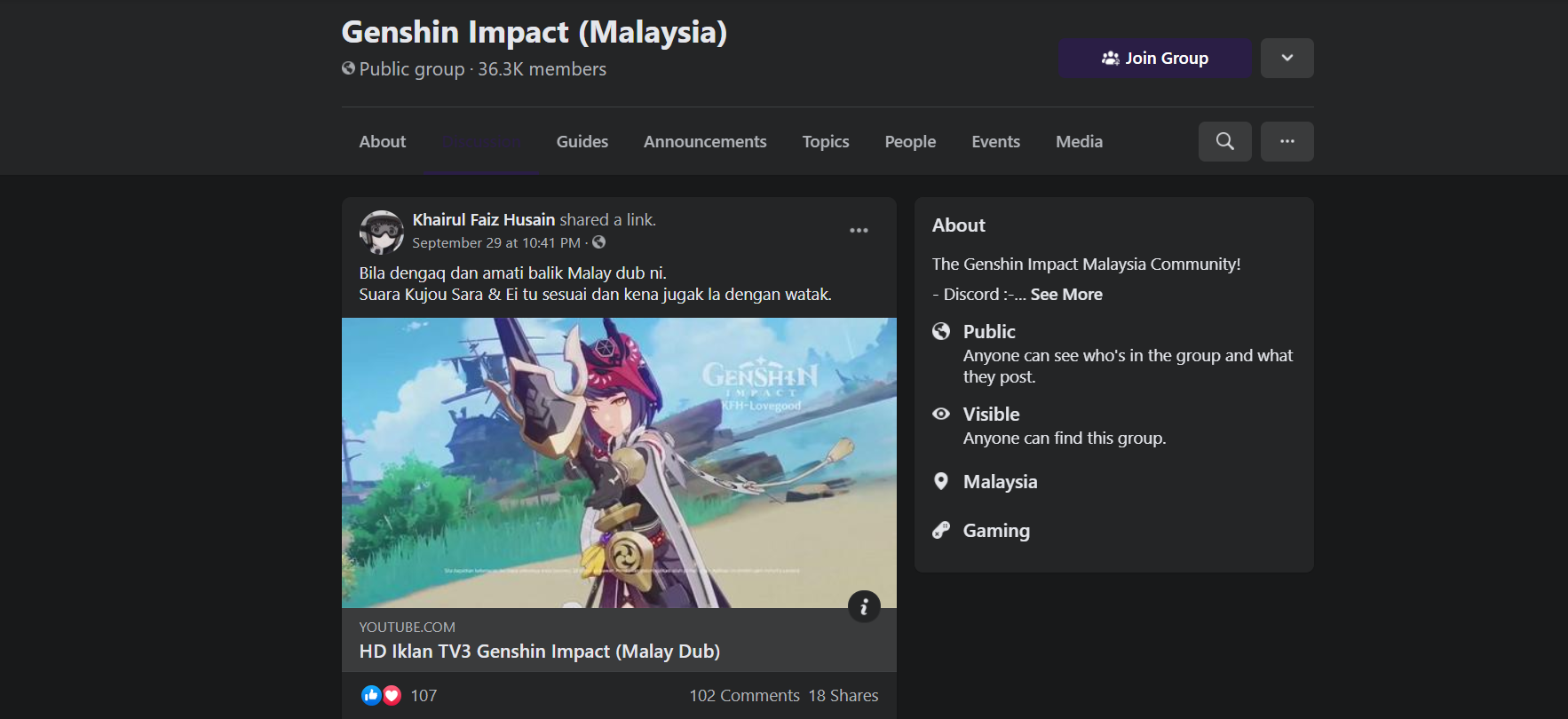Open Khairul Faiz Husain's profile picture

click(382, 233)
